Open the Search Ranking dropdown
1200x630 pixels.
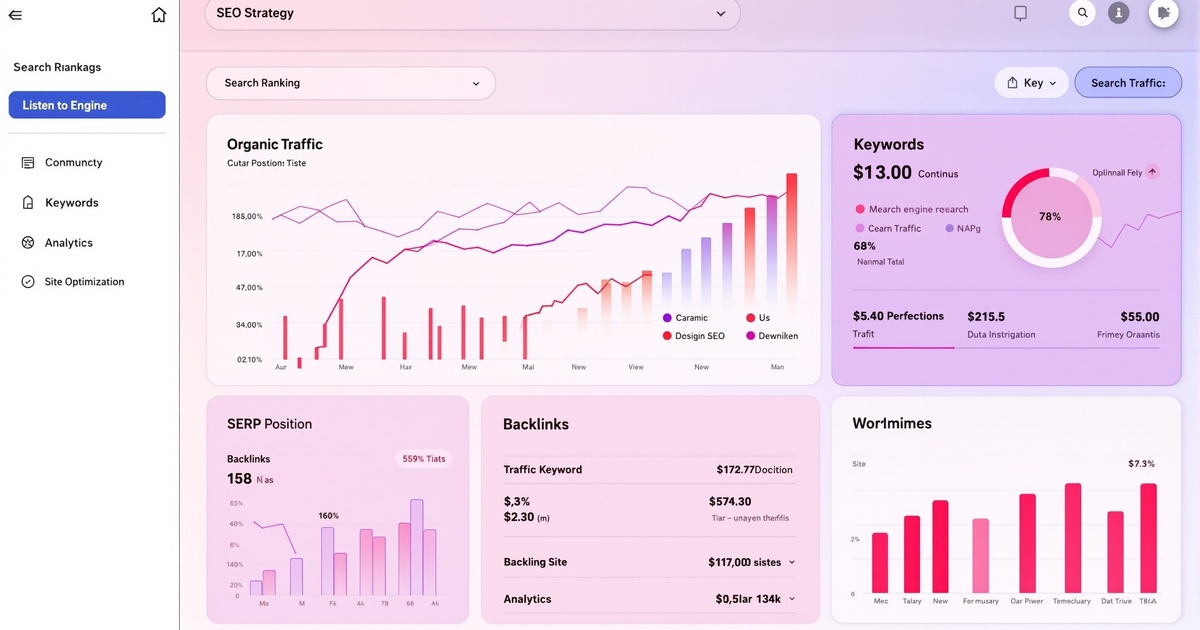(x=476, y=84)
